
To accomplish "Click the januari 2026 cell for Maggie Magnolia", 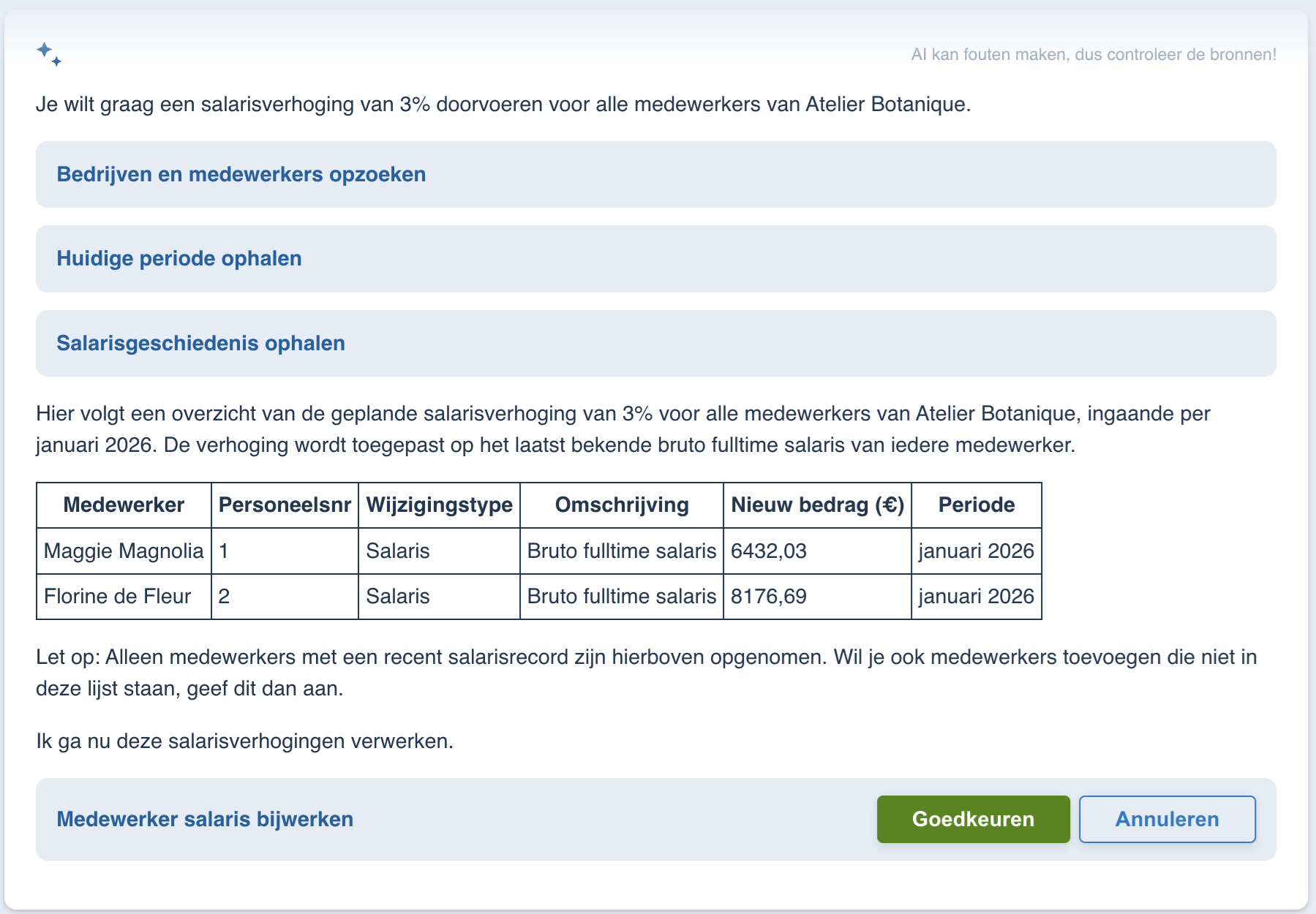I will (977, 551).
